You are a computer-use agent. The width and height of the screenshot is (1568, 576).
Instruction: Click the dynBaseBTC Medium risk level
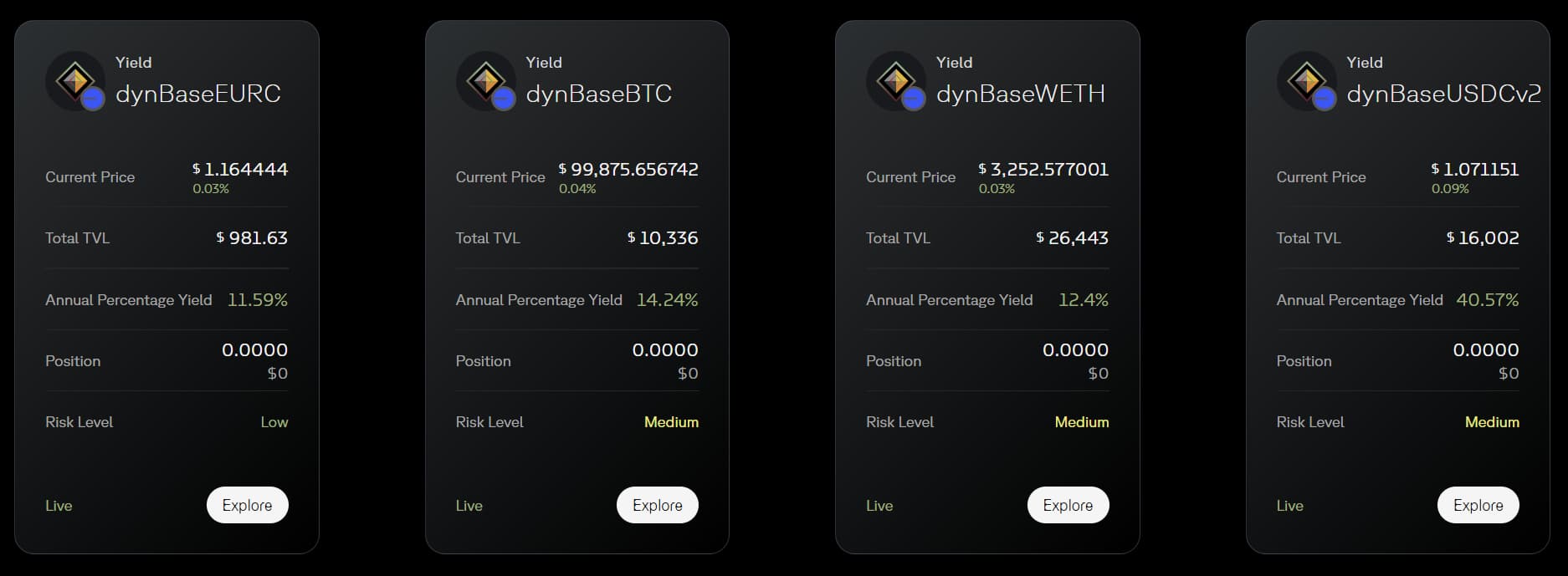click(x=671, y=422)
